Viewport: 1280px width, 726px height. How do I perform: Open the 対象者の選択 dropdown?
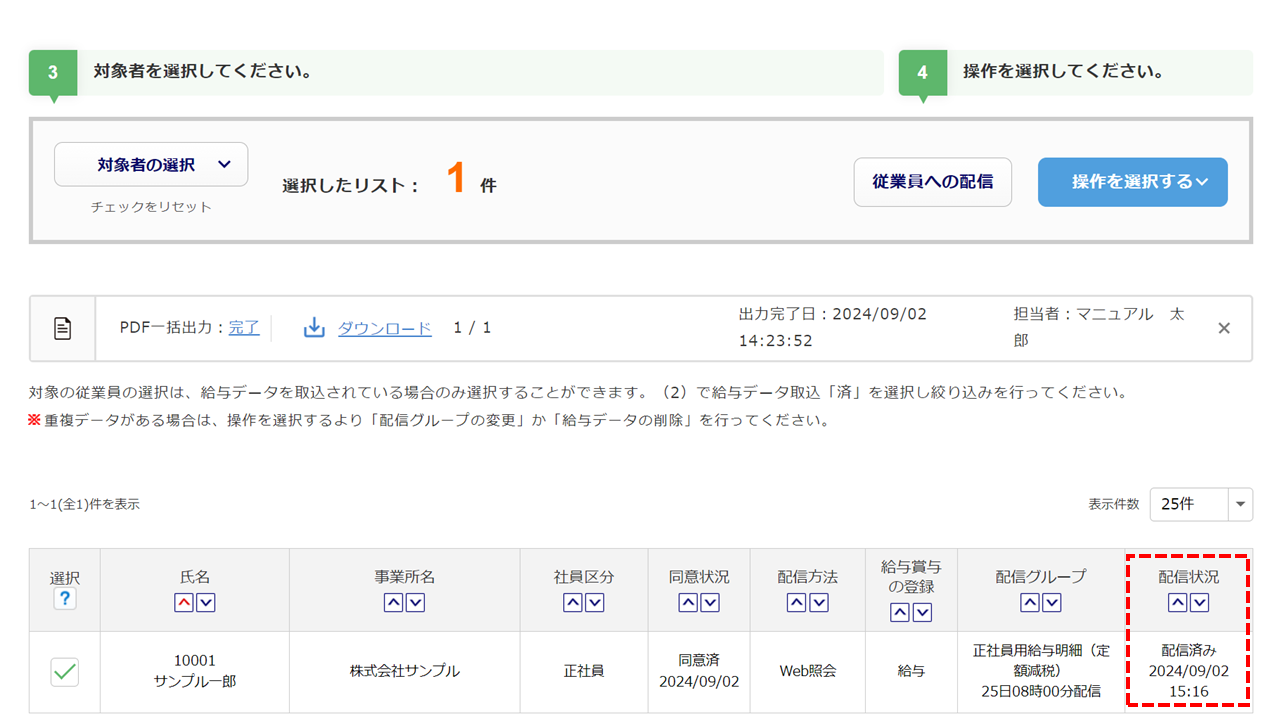(151, 165)
